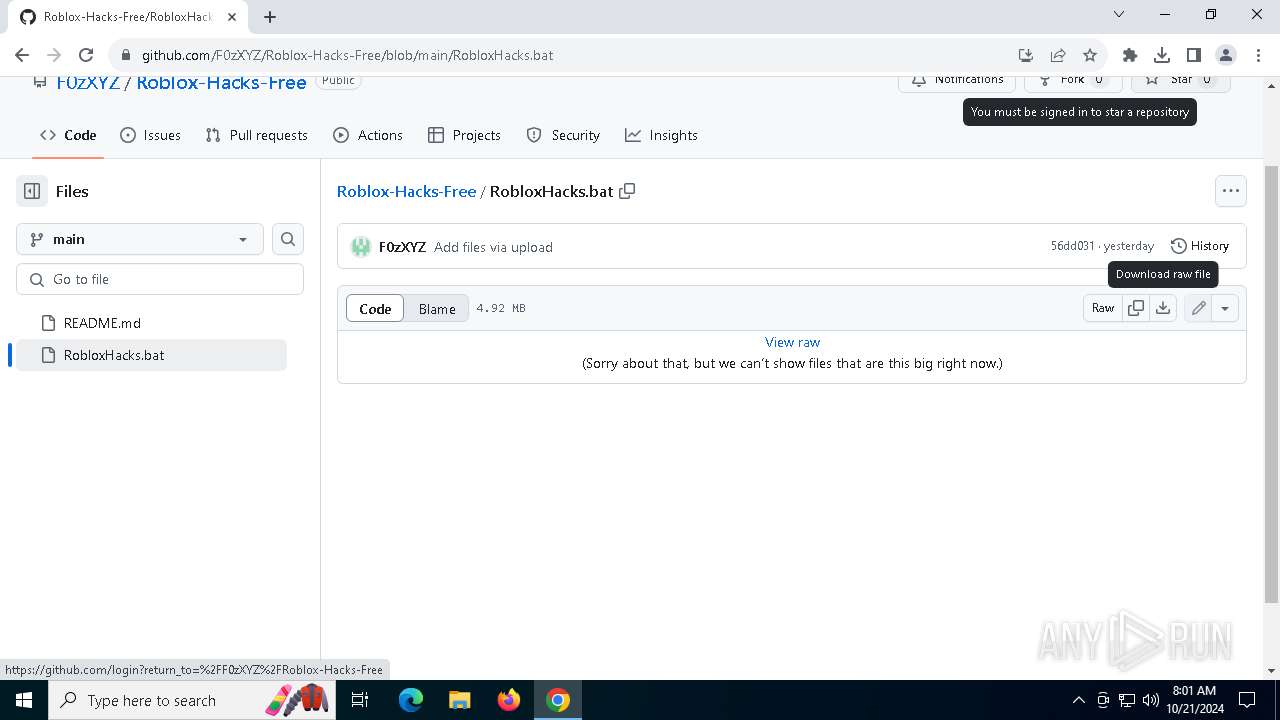1280x720 pixels.
Task: Open the Insights tab
Action: pos(661,135)
